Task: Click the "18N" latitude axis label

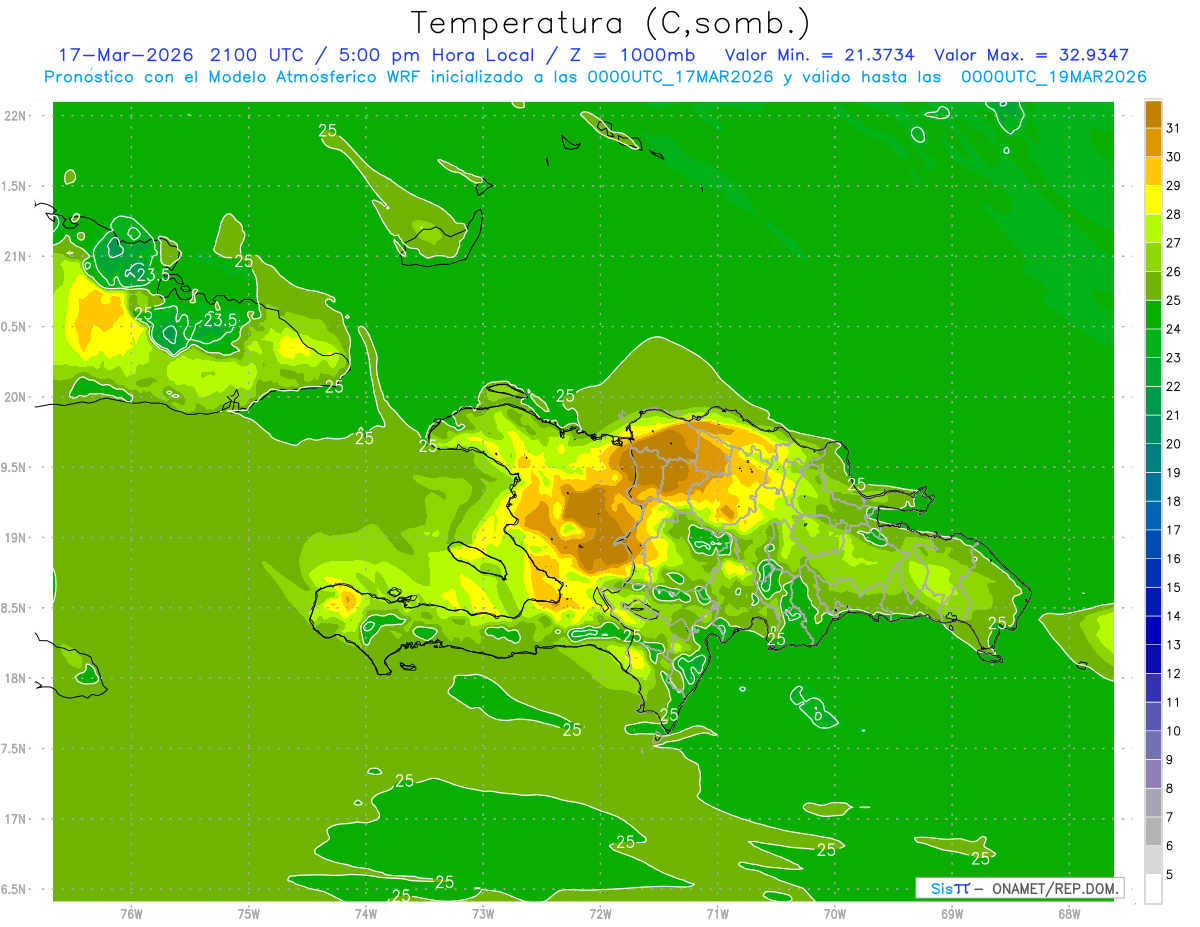Action: click(x=16, y=679)
